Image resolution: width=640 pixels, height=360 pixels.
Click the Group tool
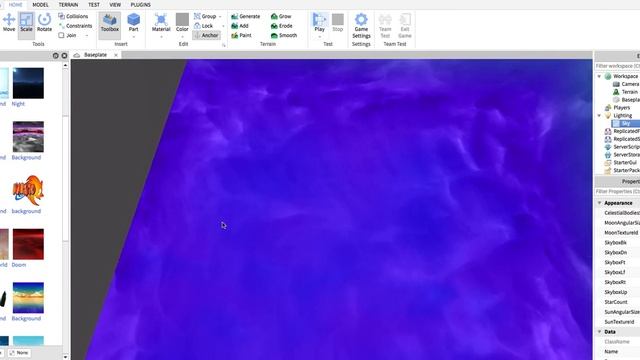205,16
